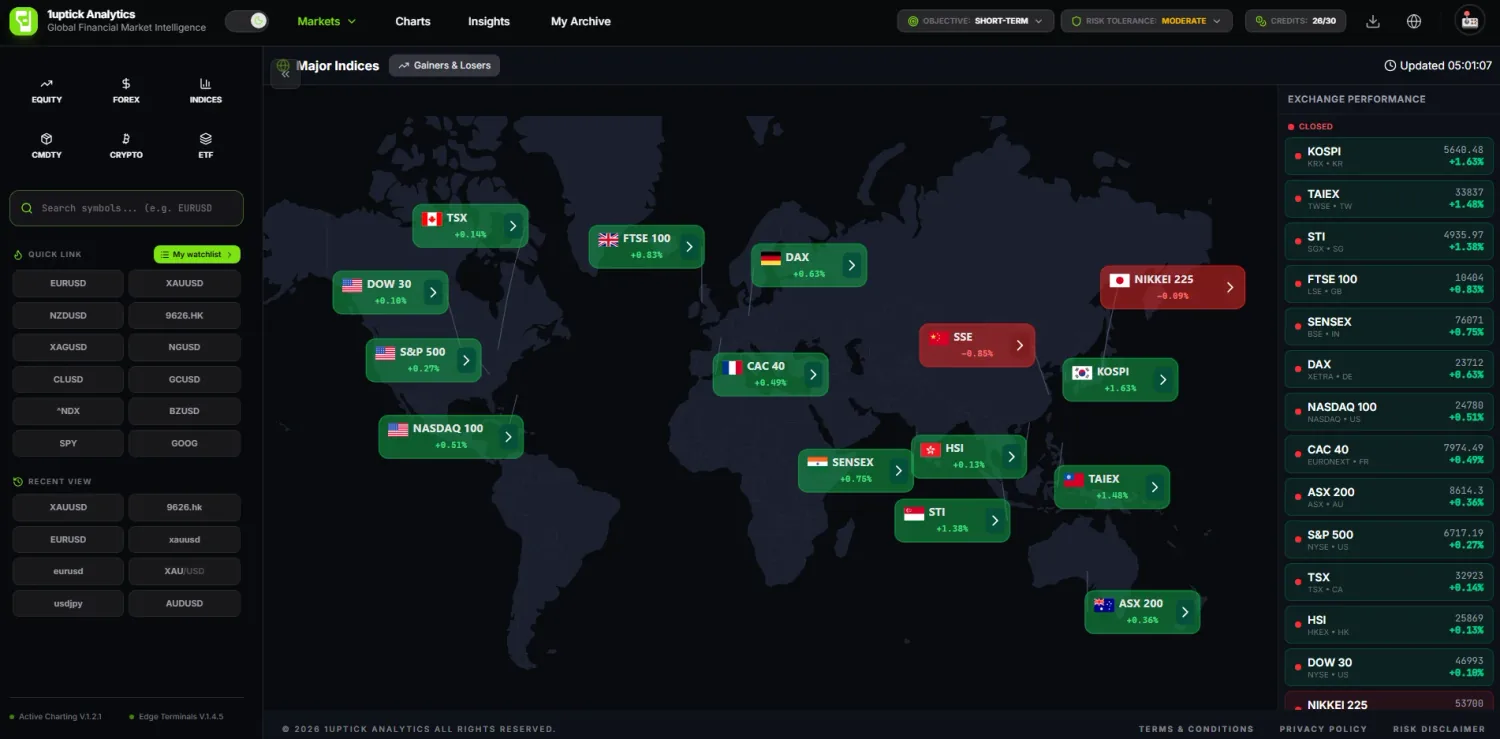
Task: Open TSX index arrow on map
Action: click(513, 226)
